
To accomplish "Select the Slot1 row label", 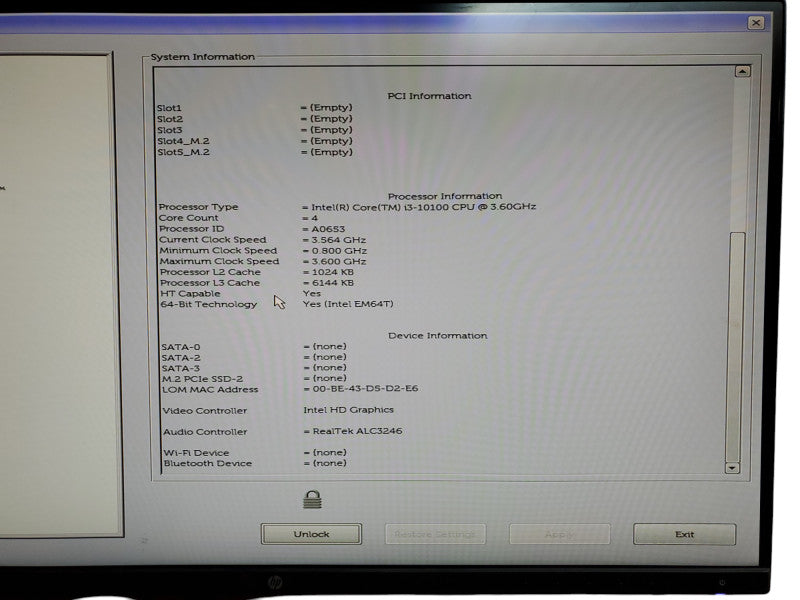I will coord(169,108).
